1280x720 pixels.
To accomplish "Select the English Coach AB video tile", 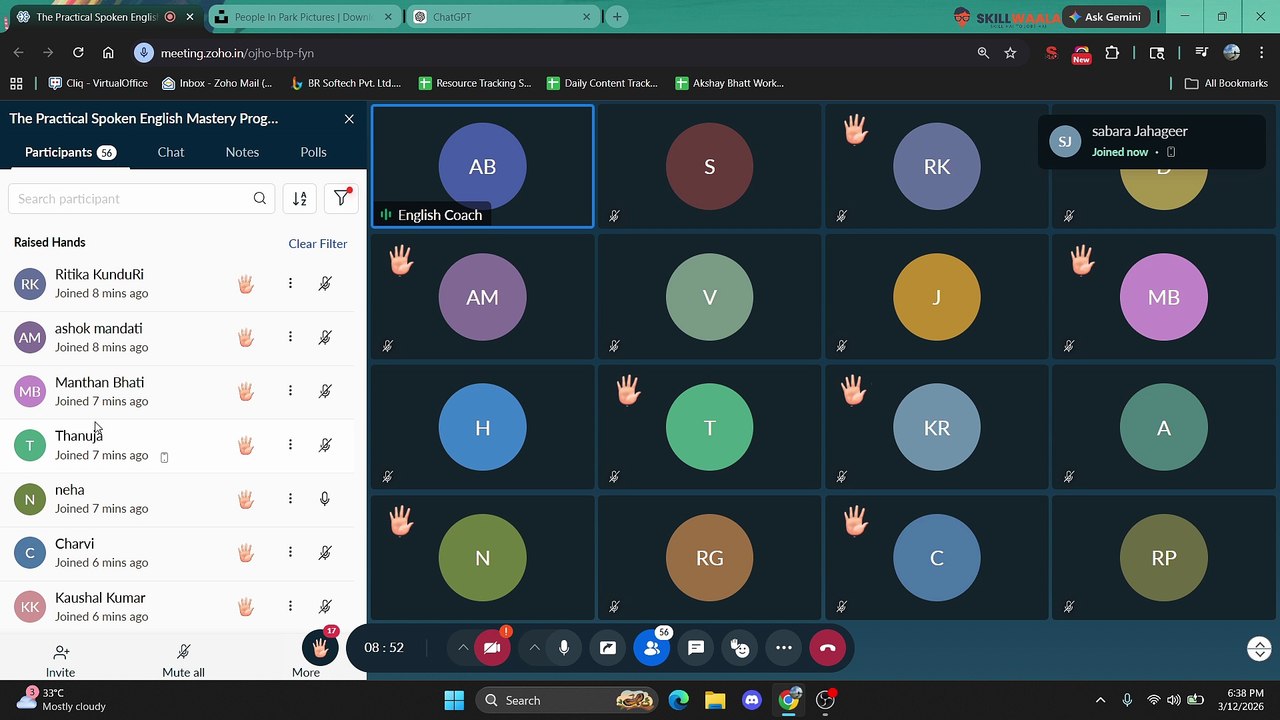I will coord(482,167).
